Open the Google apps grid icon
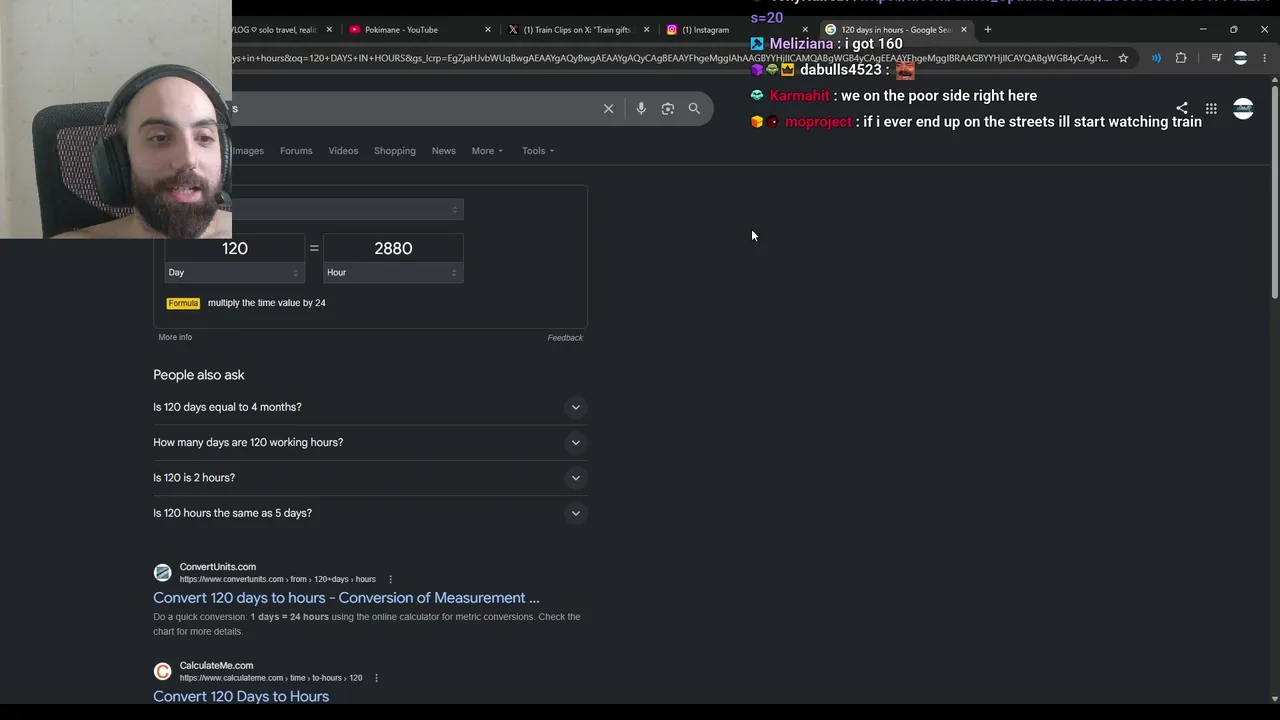1280x720 pixels. (1211, 108)
